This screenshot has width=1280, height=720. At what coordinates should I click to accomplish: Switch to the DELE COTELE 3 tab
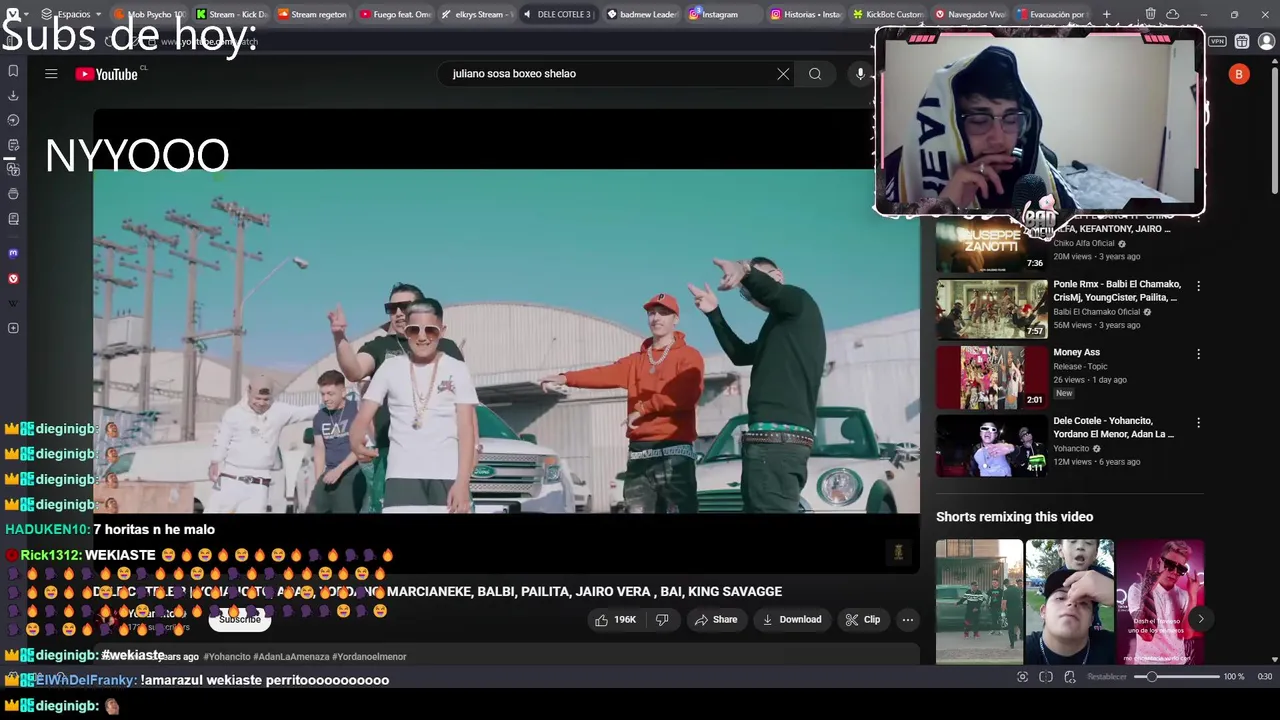pos(558,14)
